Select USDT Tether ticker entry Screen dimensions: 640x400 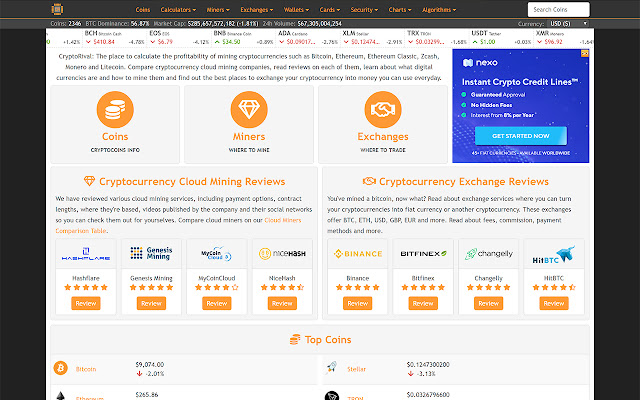pos(502,38)
